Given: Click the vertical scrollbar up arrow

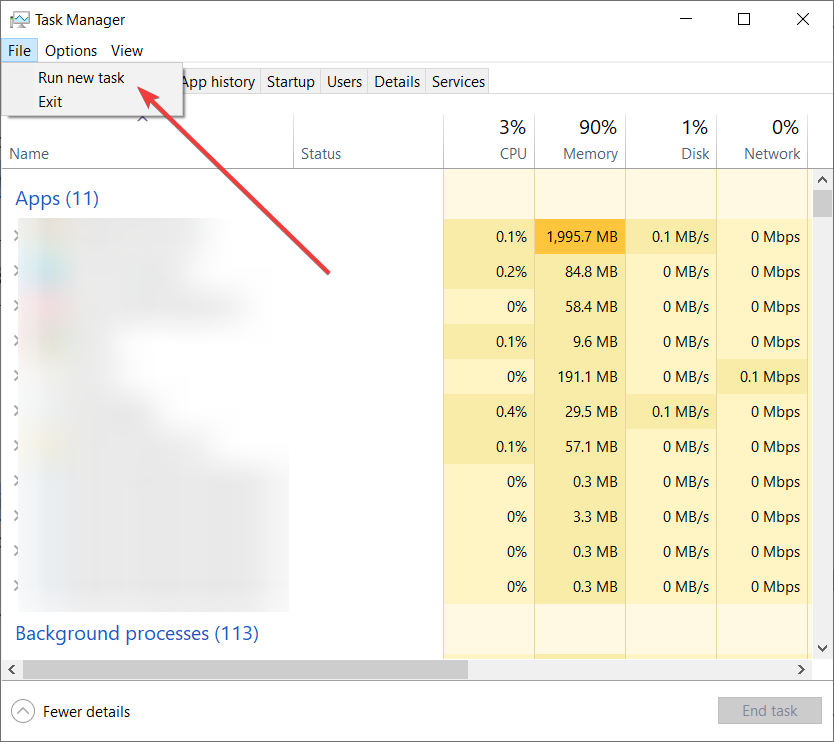Looking at the screenshot, I should [822, 180].
